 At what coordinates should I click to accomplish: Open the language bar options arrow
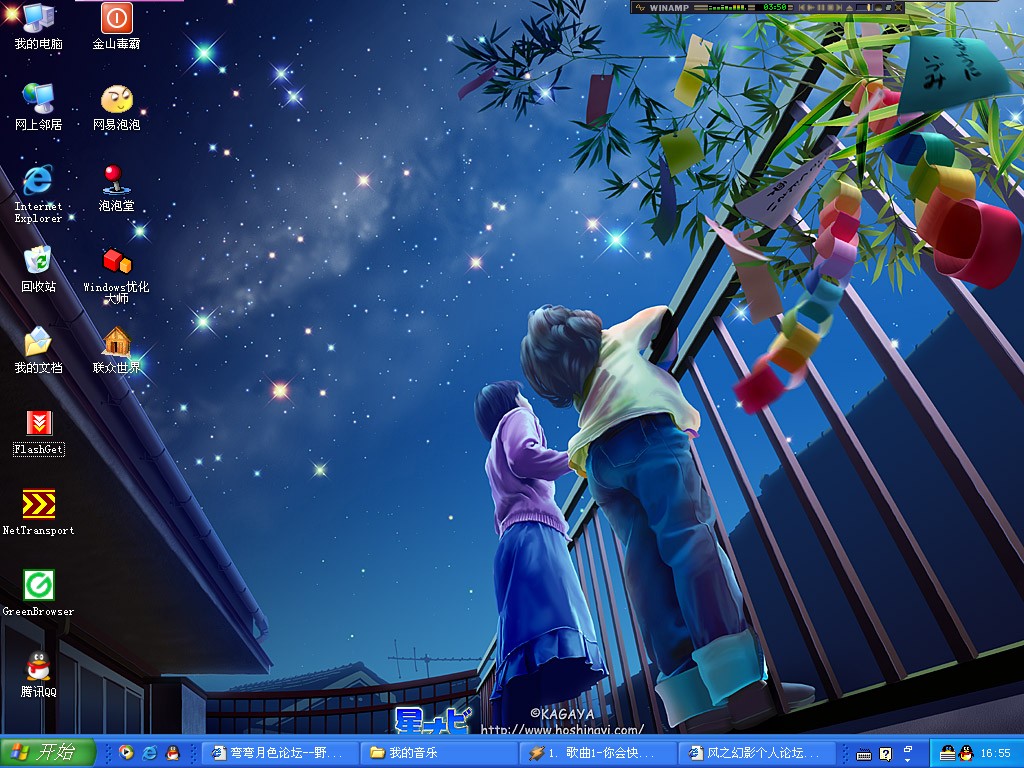908,760
